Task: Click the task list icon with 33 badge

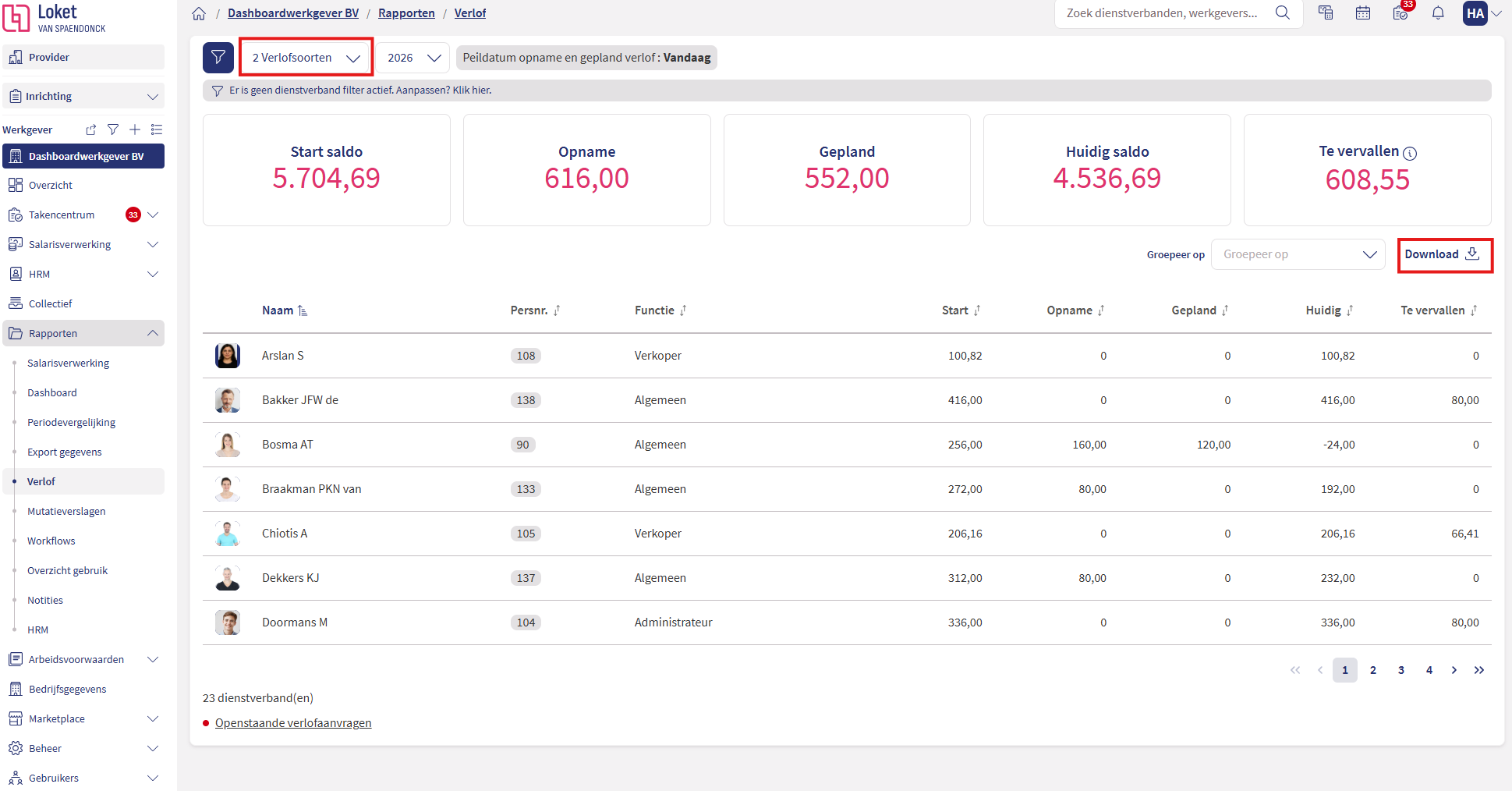Action: (1401, 12)
